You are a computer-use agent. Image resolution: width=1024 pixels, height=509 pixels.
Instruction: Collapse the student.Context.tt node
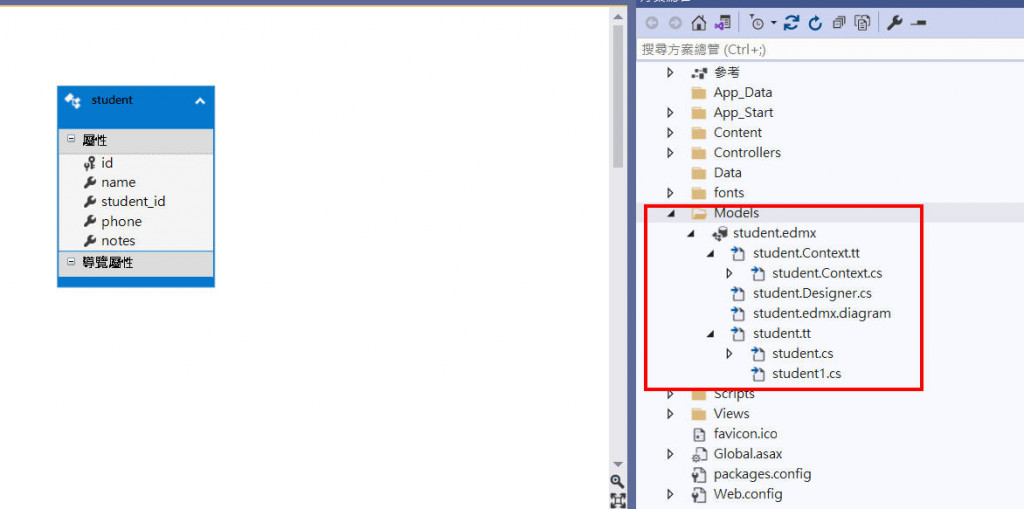pyautogui.click(x=711, y=253)
